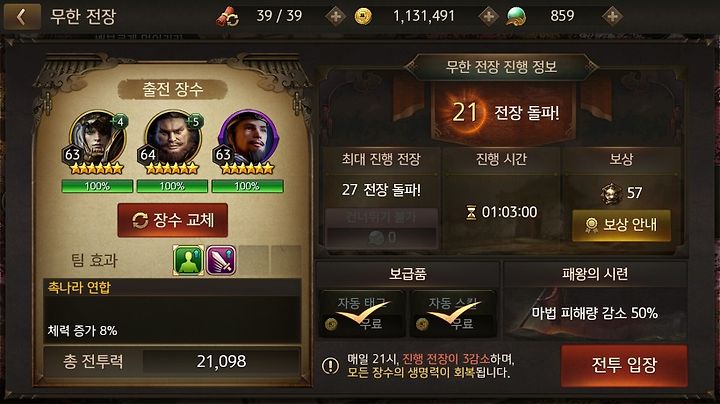The image size is (720, 404).
Task: Toggle the 자동 스킬 supply checkbox
Action: tap(453, 314)
